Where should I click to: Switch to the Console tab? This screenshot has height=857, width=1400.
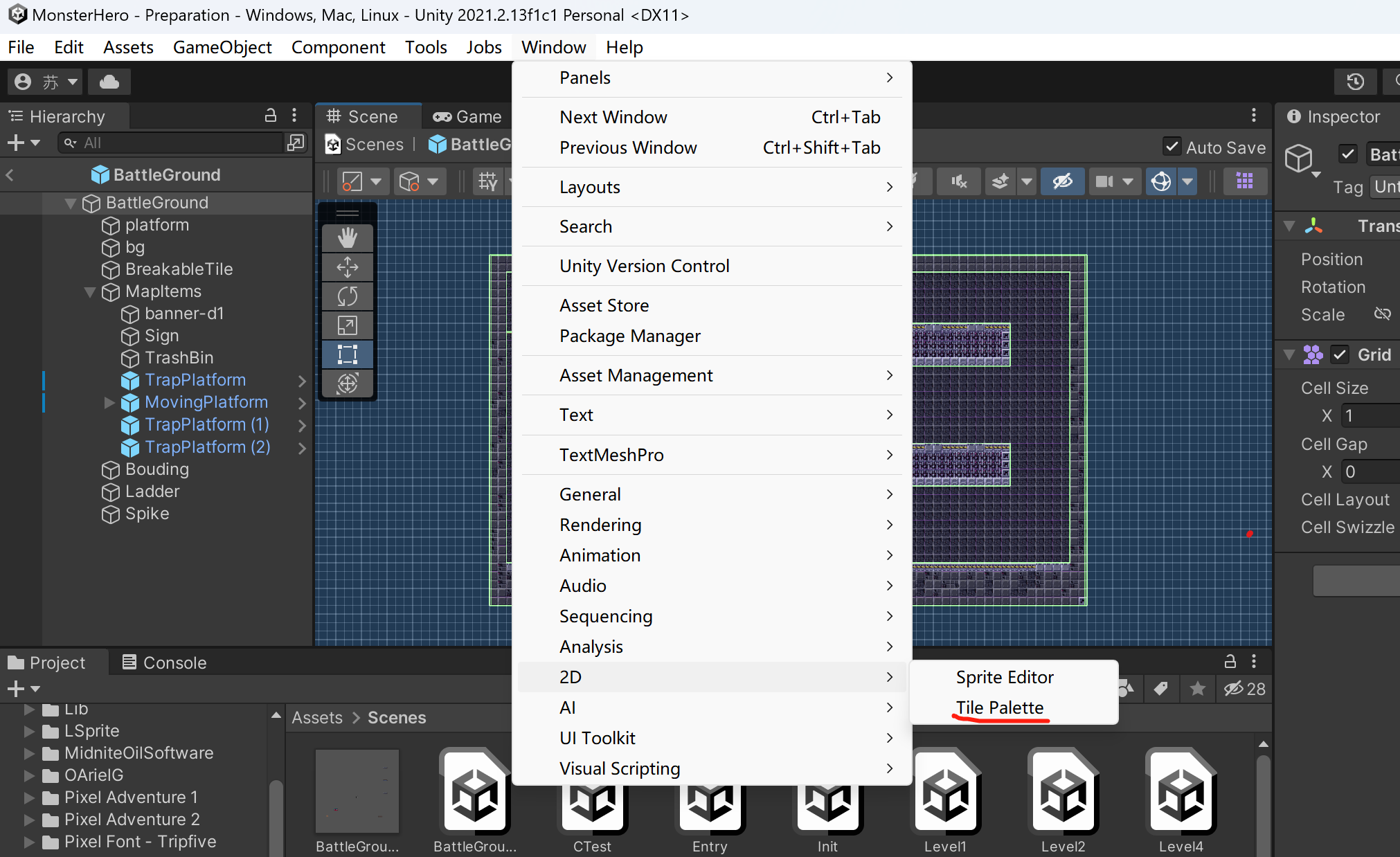click(164, 662)
